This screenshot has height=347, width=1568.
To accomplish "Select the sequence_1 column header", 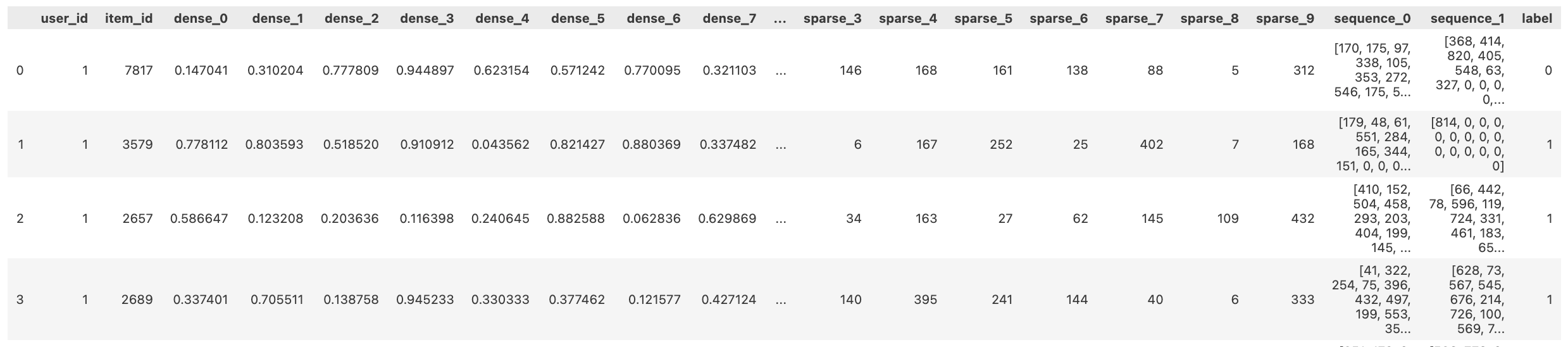I will coord(1467,18).
